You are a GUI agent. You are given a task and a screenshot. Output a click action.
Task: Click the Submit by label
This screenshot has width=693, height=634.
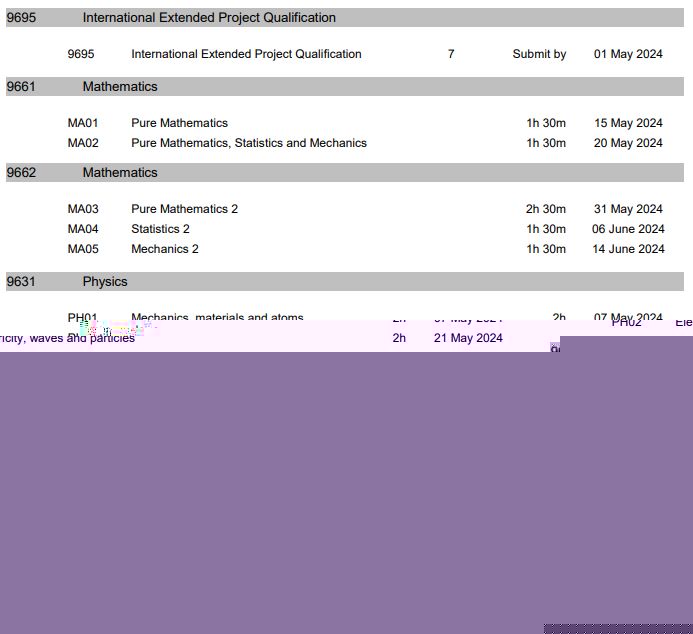[x=539, y=54]
